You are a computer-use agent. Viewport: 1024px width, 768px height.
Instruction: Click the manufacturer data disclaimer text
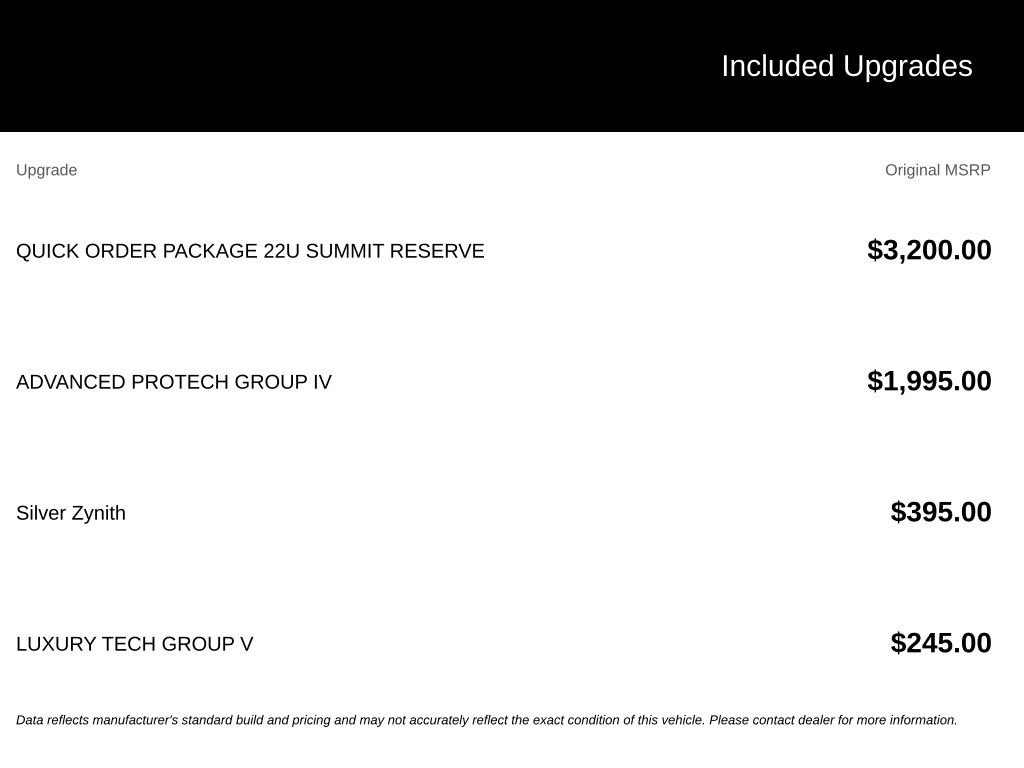pyautogui.click(x=487, y=720)
